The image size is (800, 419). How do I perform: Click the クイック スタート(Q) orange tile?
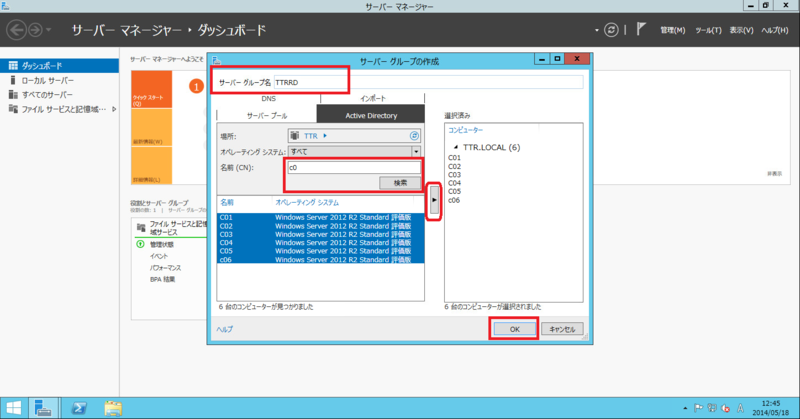click(152, 89)
